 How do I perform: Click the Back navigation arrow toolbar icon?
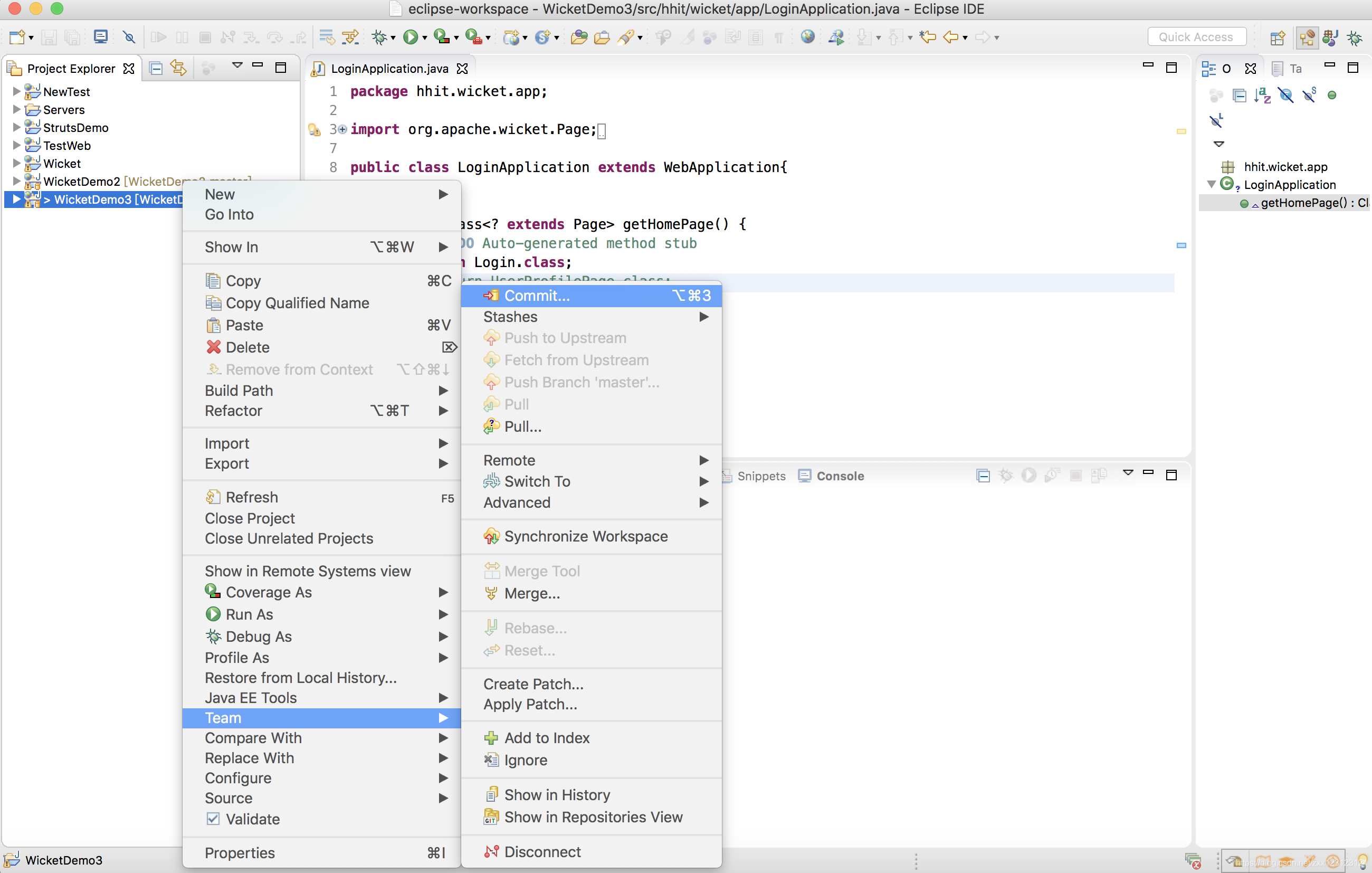click(951, 37)
